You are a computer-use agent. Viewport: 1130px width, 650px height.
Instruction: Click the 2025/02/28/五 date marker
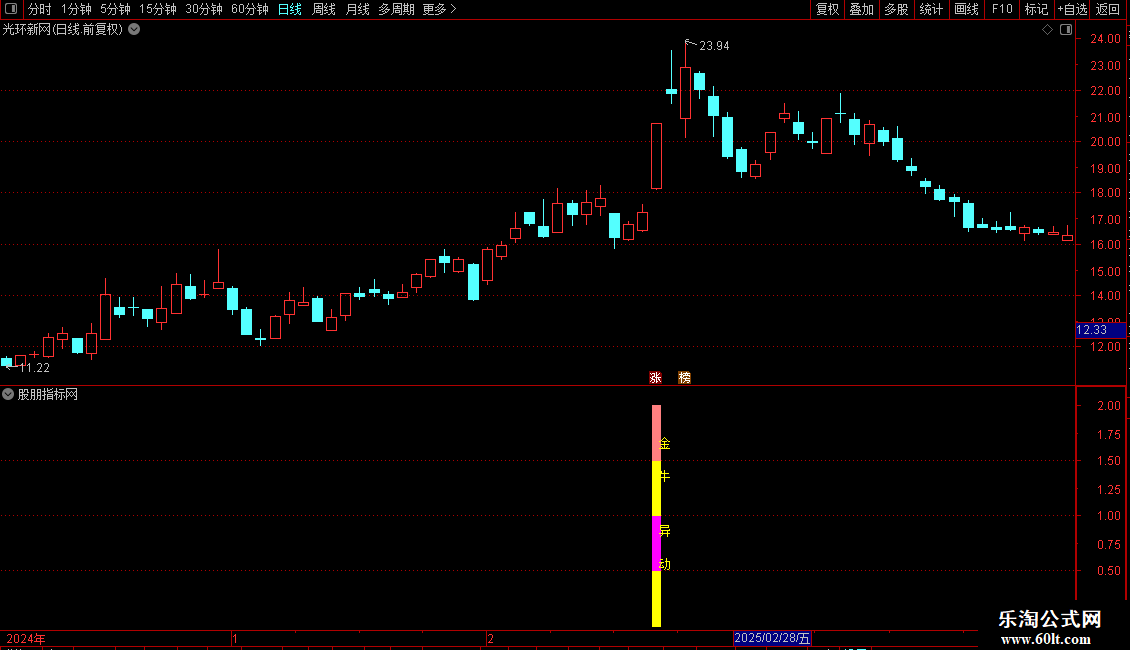(x=773, y=638)
